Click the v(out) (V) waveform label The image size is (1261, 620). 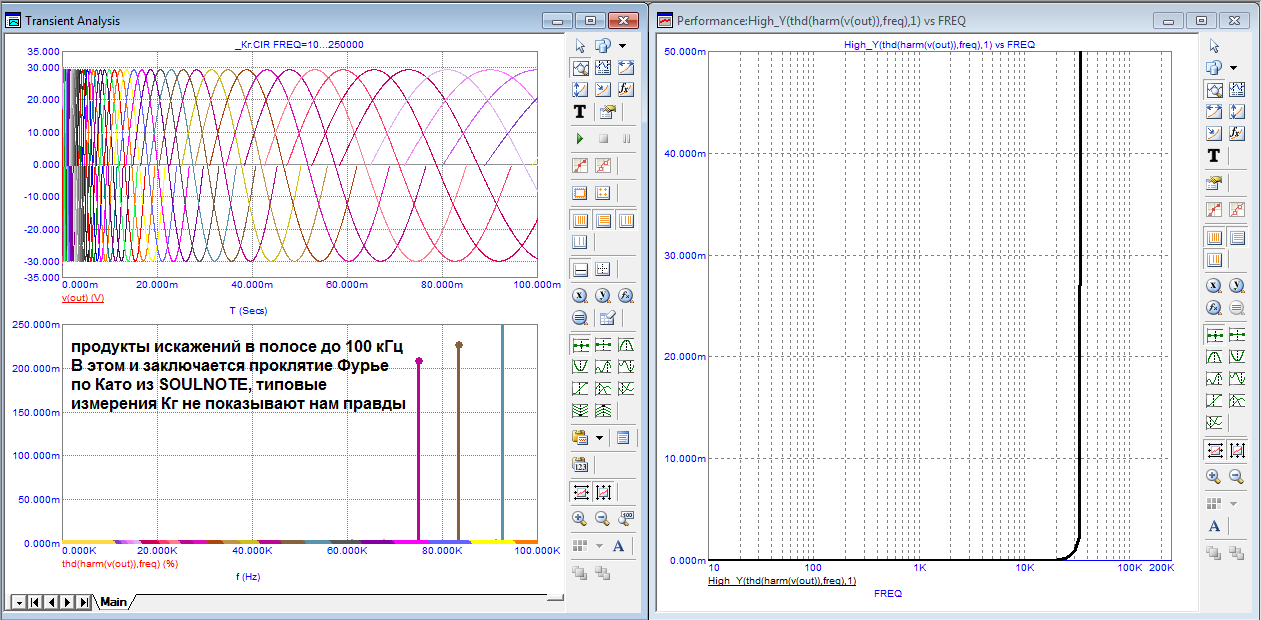coord(83,298)
